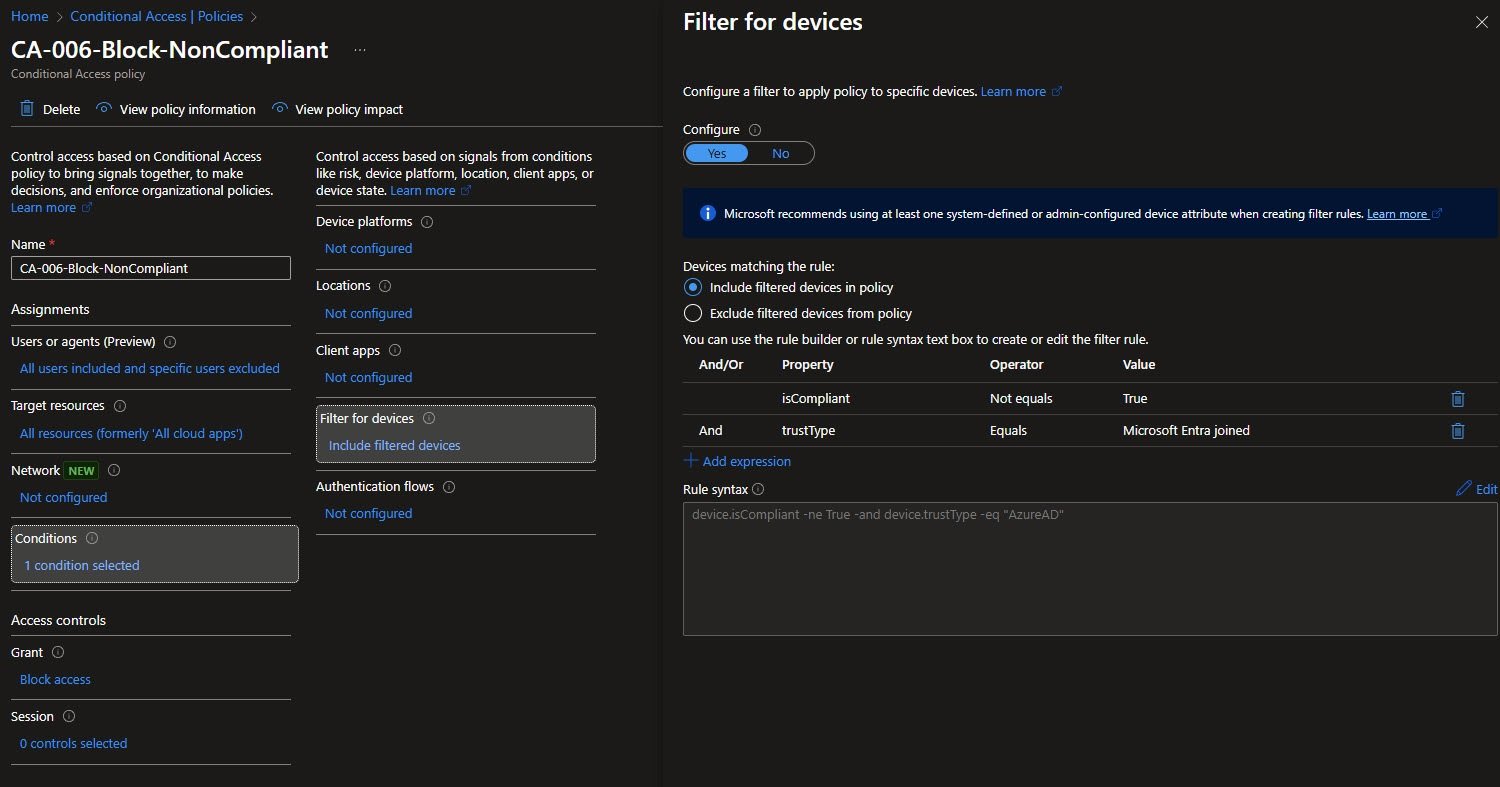Viewport: 1500px width, 787px height.
Task: Click the Delete trash icon in toolbar
Action: point(27,109)
